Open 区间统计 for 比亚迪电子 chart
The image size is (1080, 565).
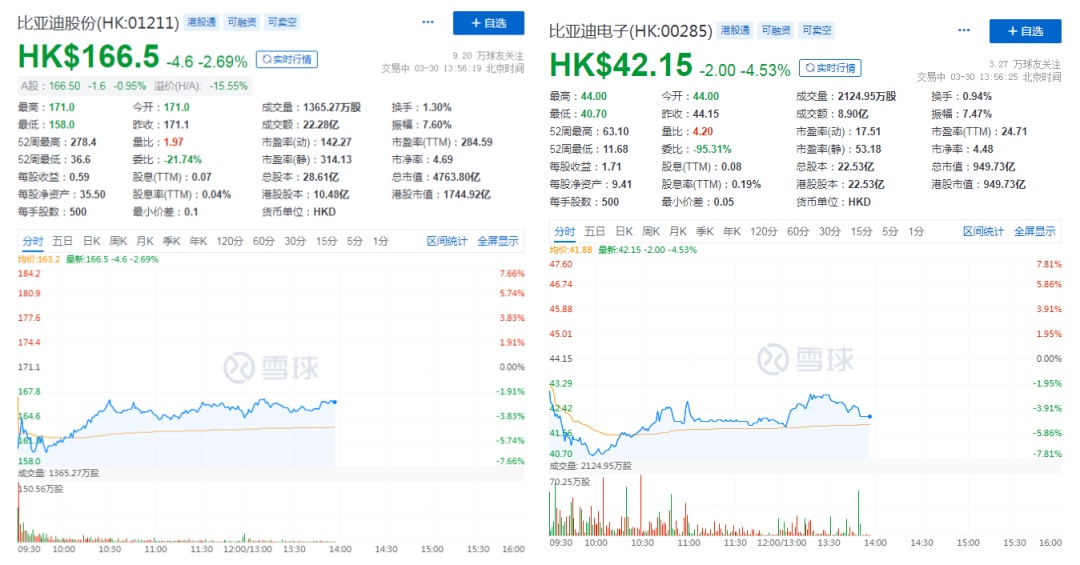(x=983, y=232)
